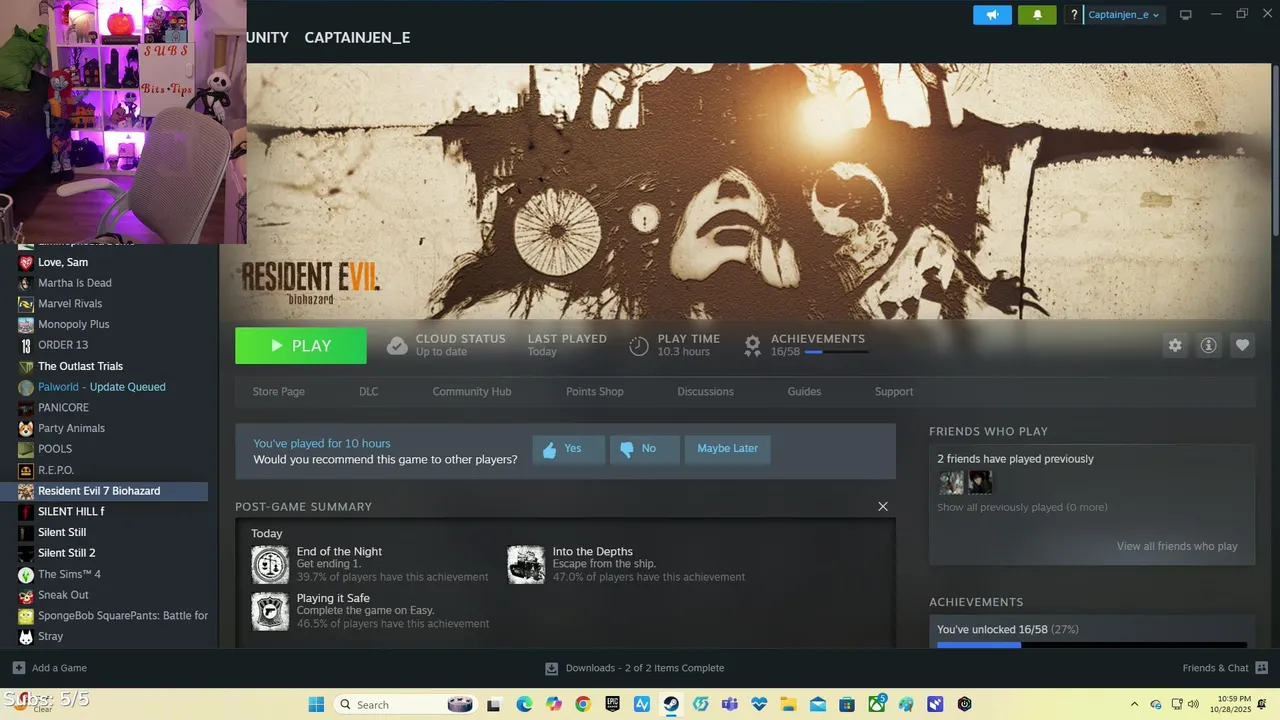Open Microsoft Teams from the taskbar
Screen dimensions: 1280x720
click(730, 704)
